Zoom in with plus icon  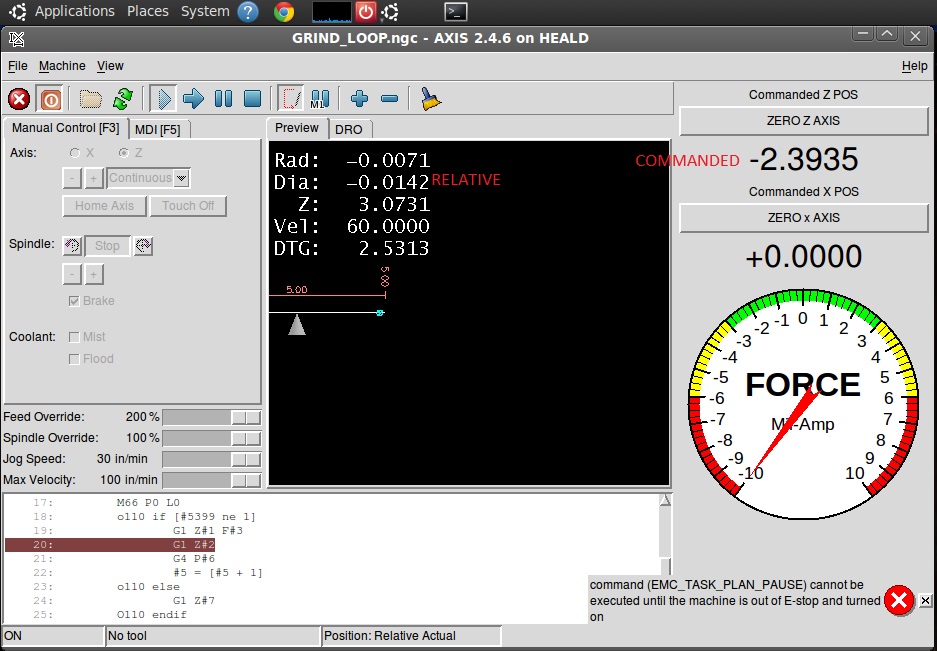(x=359, y=99)
